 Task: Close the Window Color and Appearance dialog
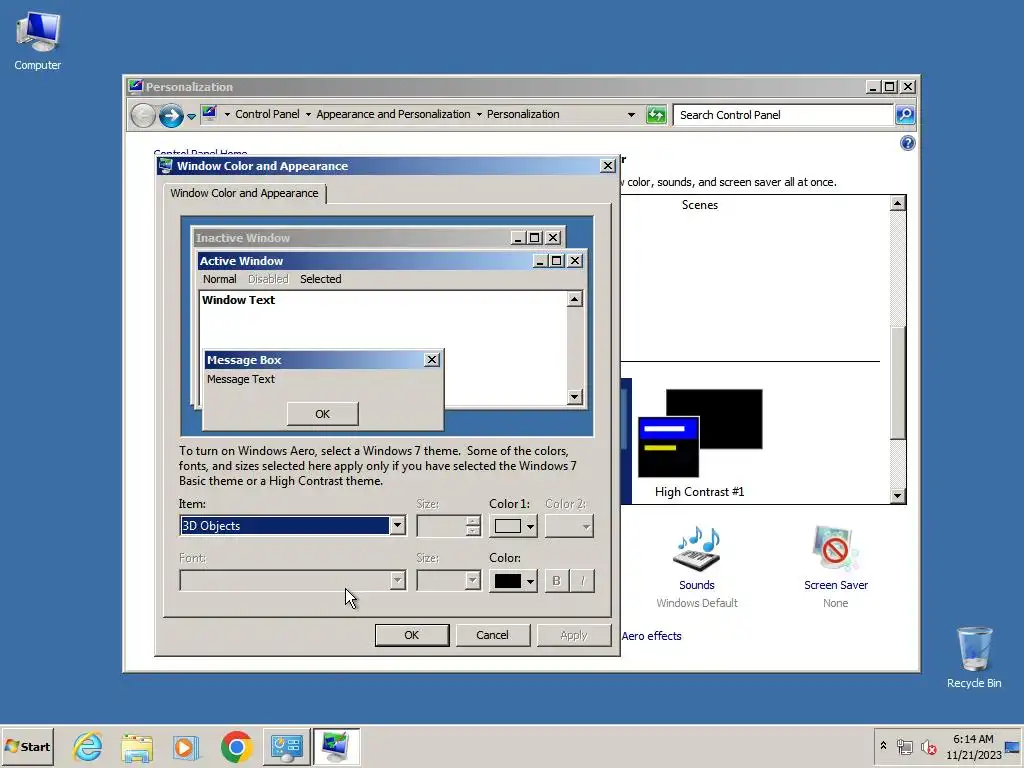coord(607,166)
